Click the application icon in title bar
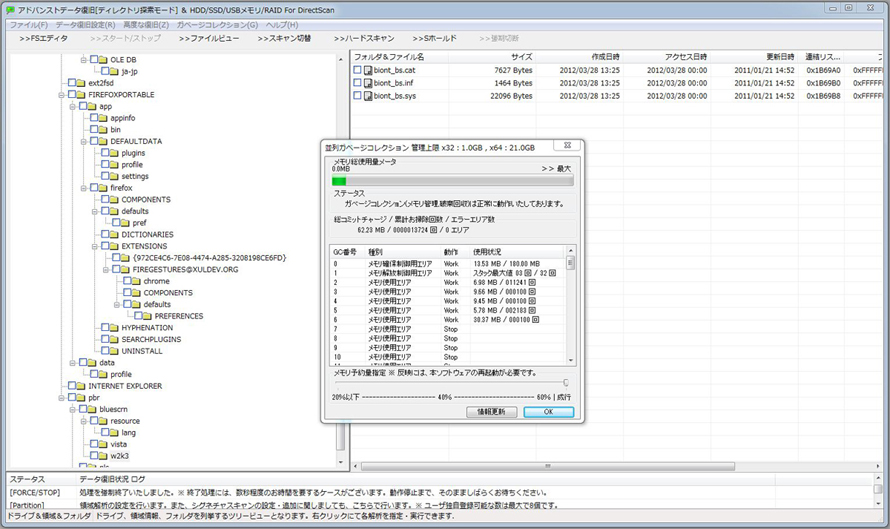Viewport: 890px width, 529px height. coord(10,10)
